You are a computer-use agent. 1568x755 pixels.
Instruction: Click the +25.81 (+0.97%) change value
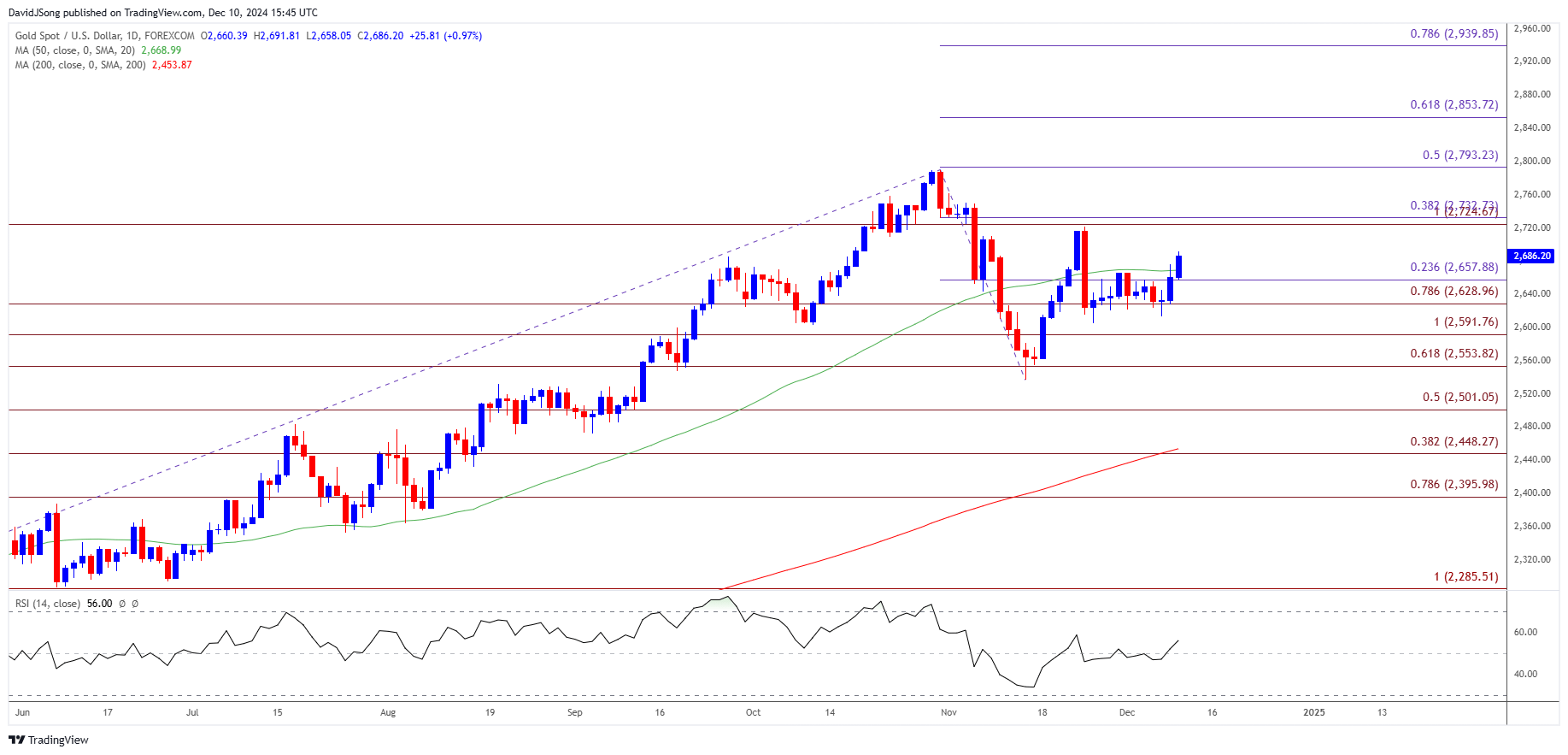click(446, 36)
